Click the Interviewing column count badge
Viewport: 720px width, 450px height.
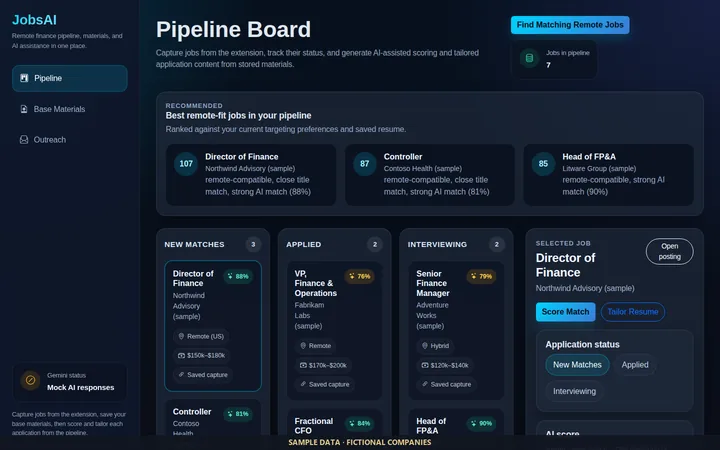[496, 245]
